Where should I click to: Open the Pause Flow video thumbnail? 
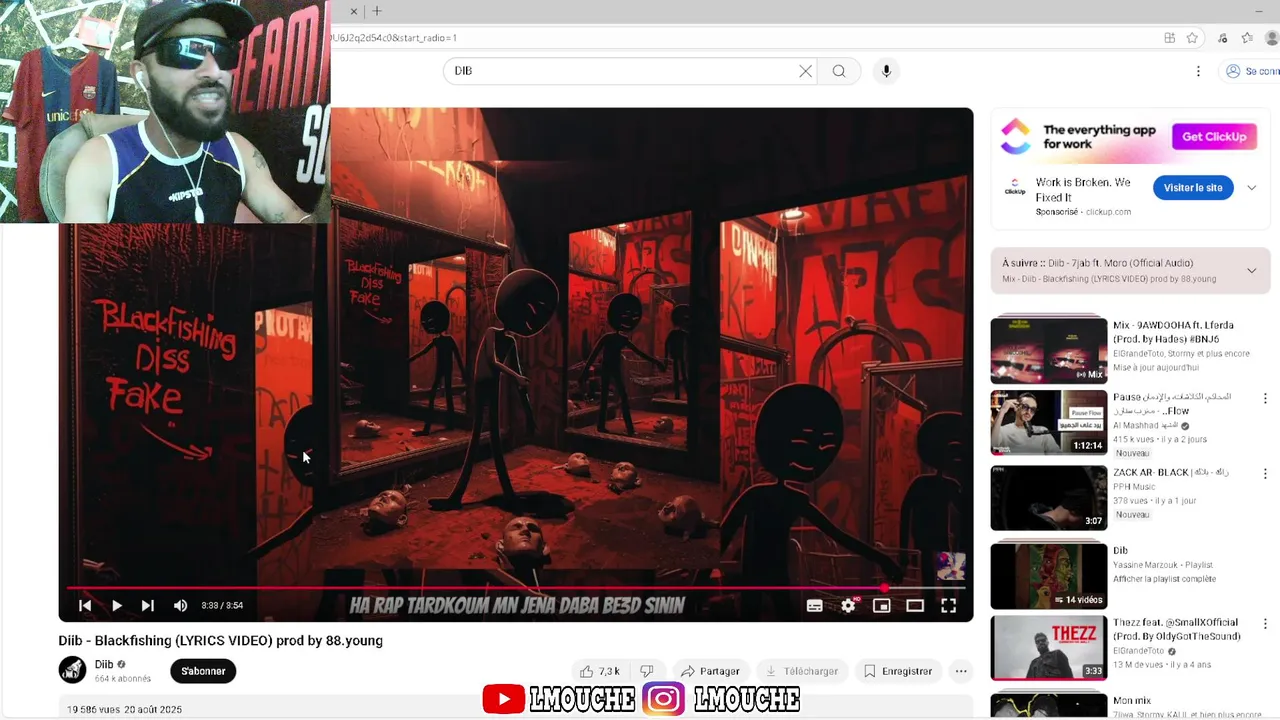pos(1049,423)
